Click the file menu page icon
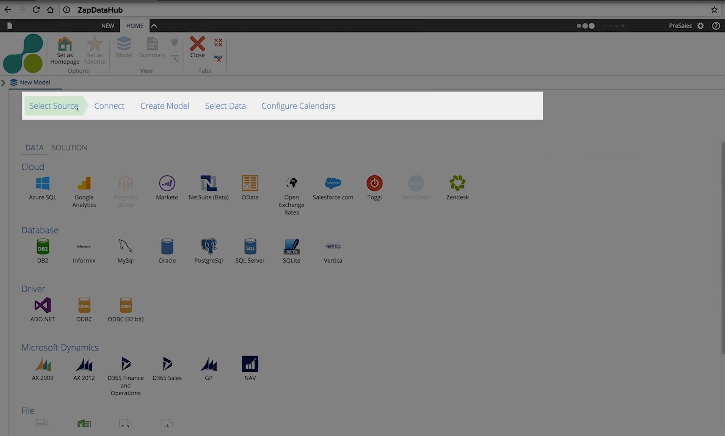Viewport: 725px width, 436px height. click(x=10, y=26)
